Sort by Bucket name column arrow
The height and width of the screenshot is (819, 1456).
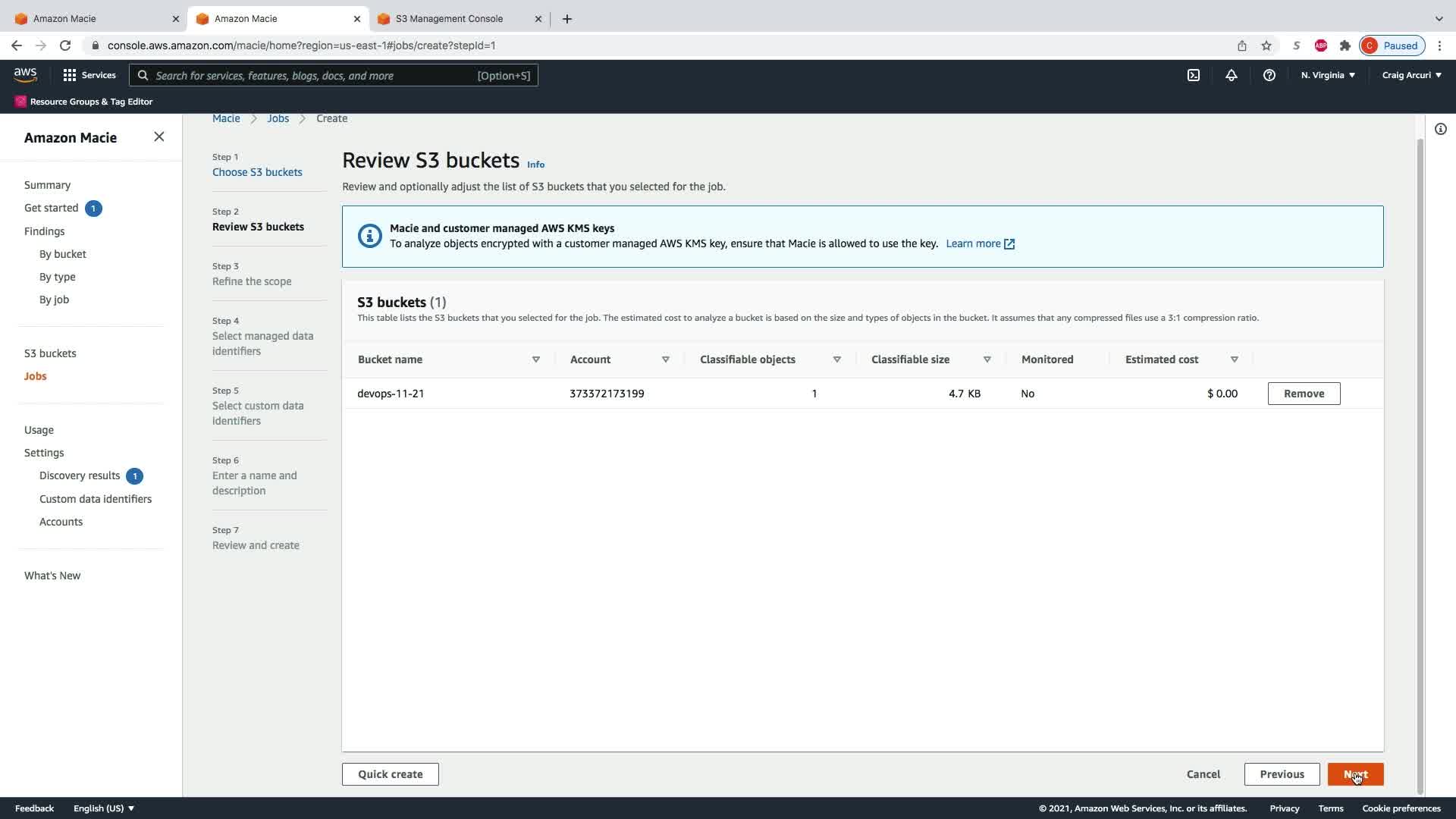click(536, 359)
